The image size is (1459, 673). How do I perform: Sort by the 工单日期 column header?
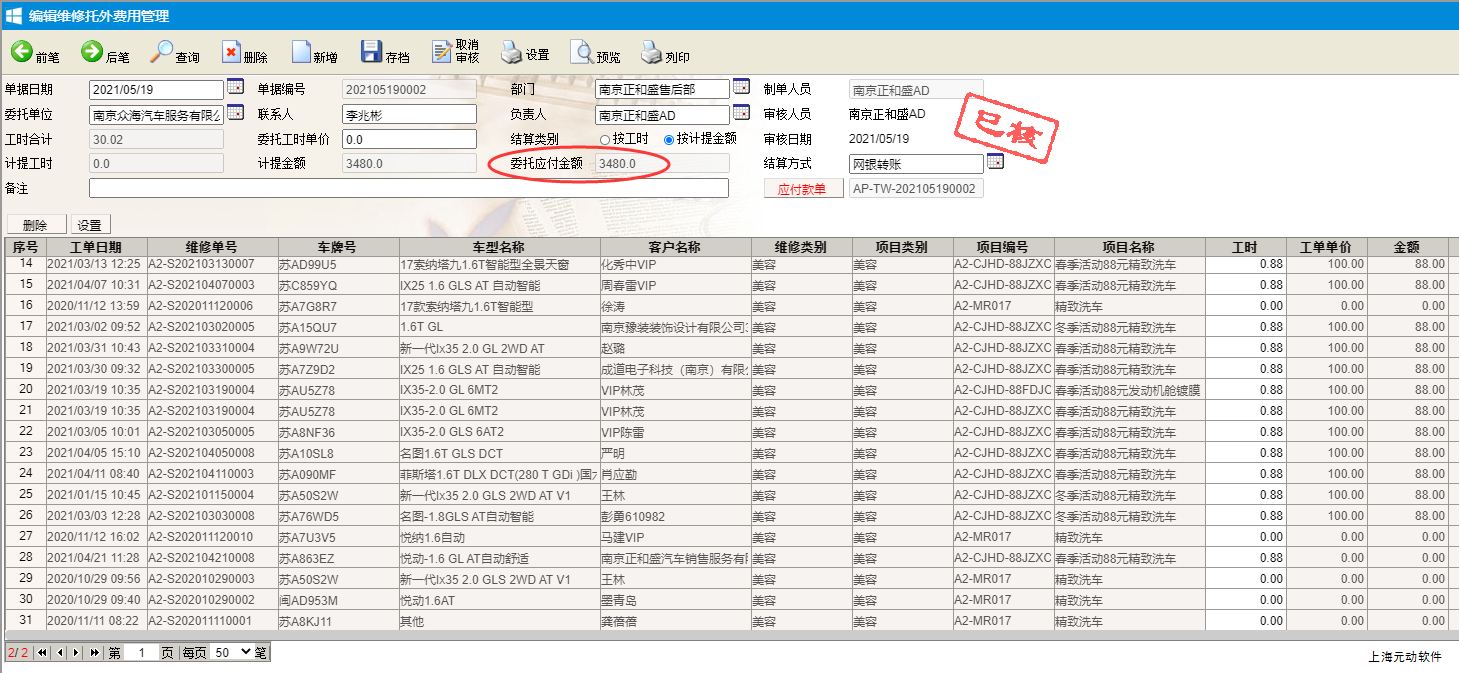click(96, 247)
